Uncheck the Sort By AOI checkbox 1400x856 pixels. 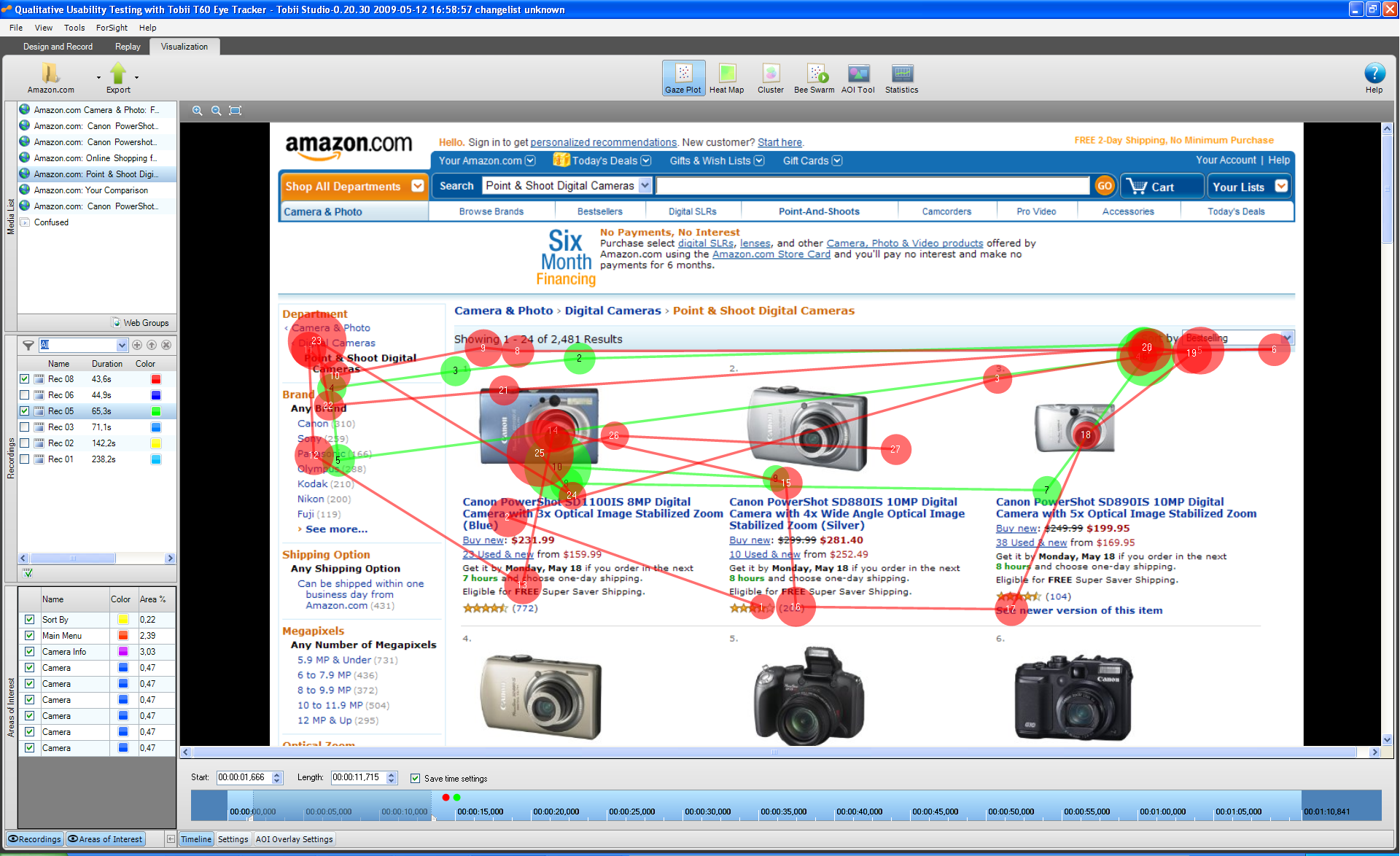coord(29,620)
